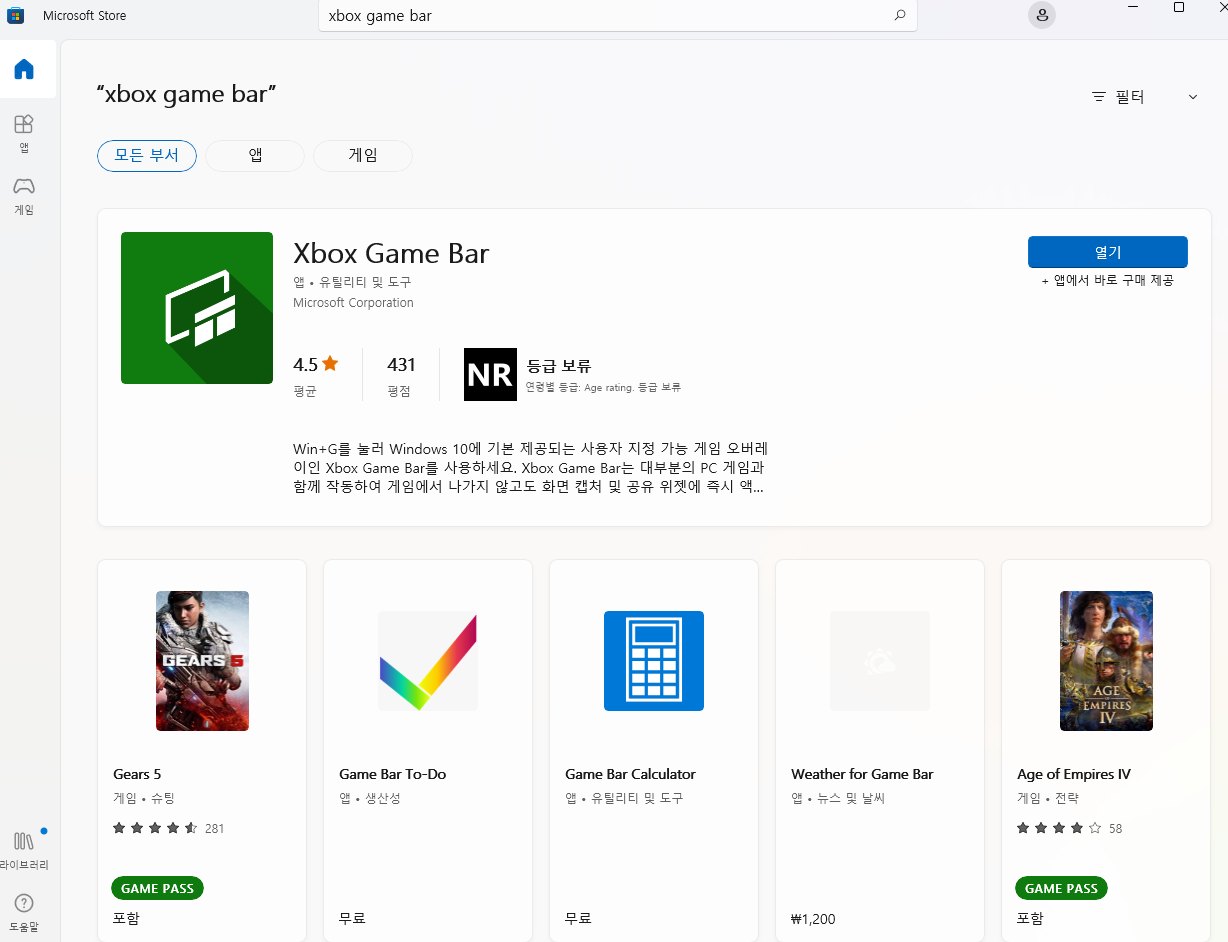Click the 필터 label button
This screenshot has width=1228, height=942.
pyautogui.click(x=1130, y=97)
